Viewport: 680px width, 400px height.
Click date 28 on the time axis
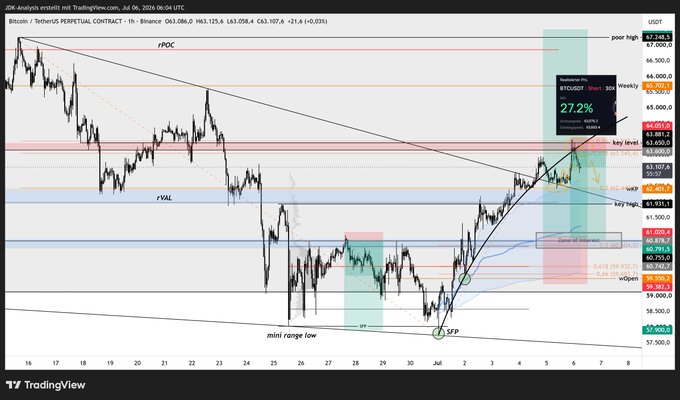(x=356, y=363)
